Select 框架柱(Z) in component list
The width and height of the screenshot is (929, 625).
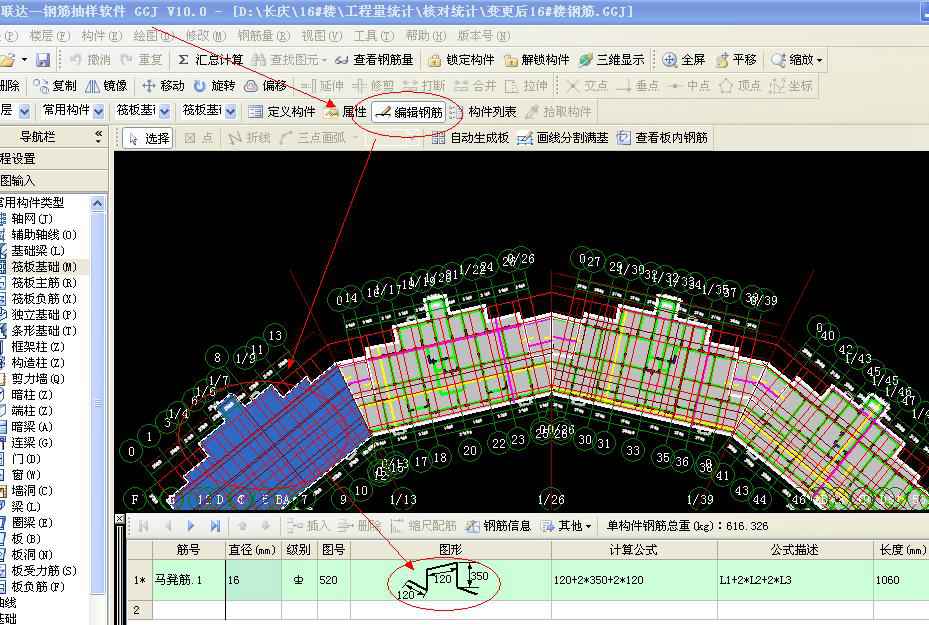pos(38,347)
